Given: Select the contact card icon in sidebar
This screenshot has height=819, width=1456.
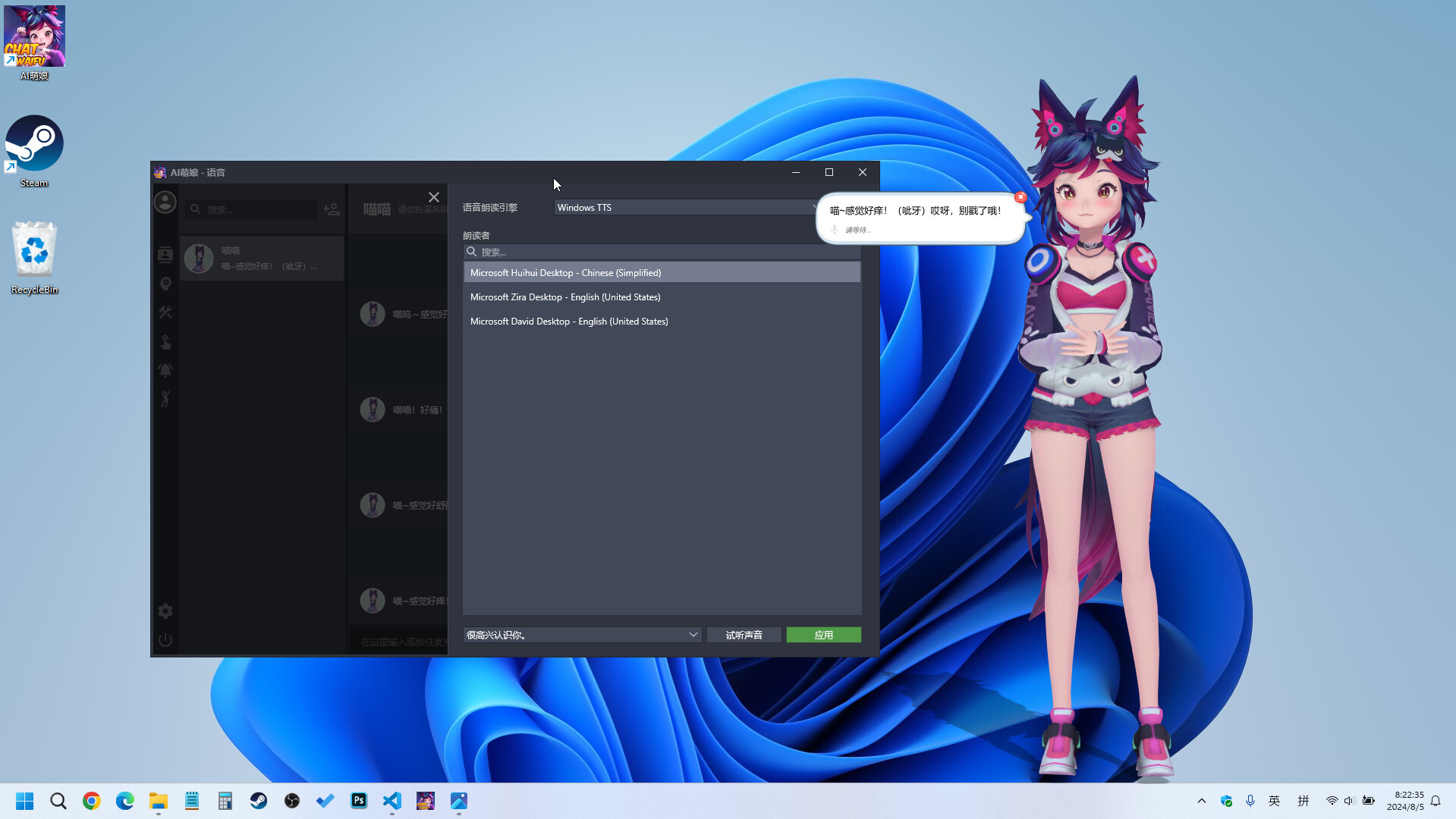Looking at the screenshot, I should coord(165,255).
